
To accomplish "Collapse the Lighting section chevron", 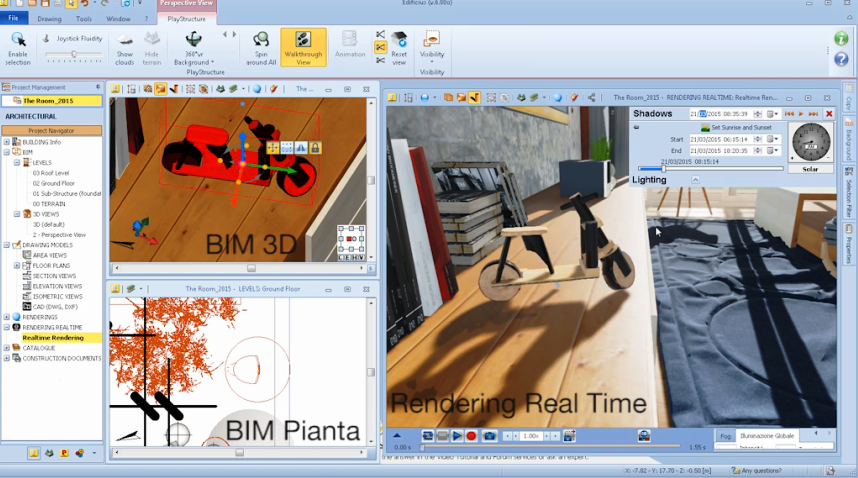I will pyautogui.click(x=695, y=179).
